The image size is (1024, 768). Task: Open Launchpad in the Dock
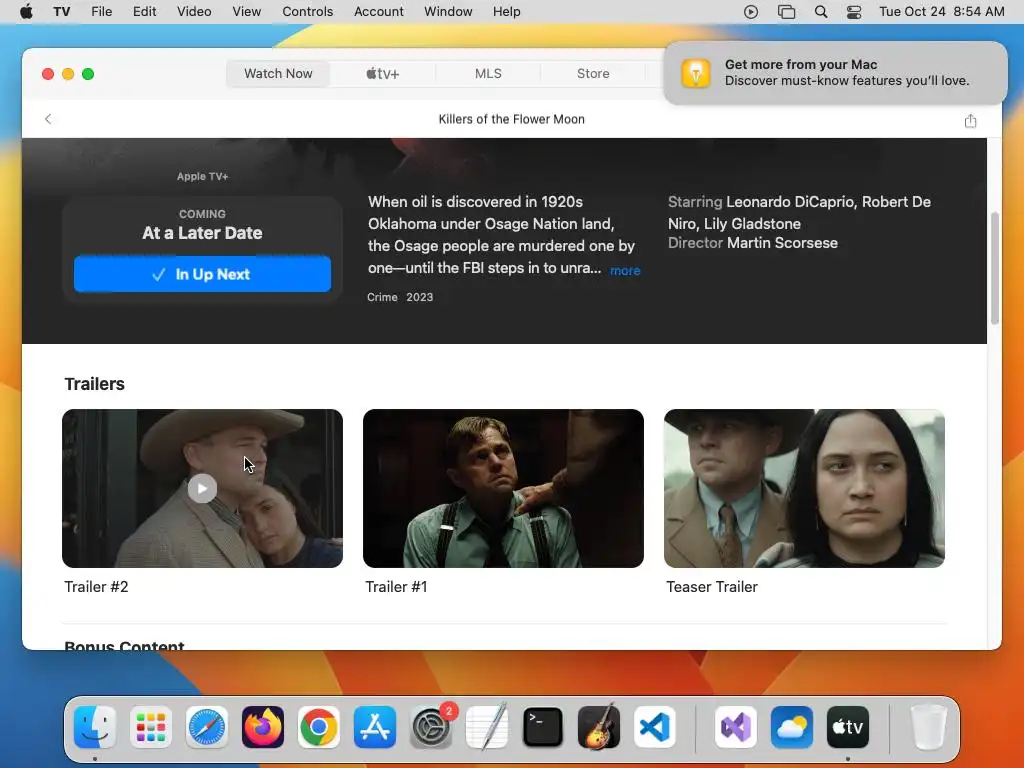tap(151, 727)
